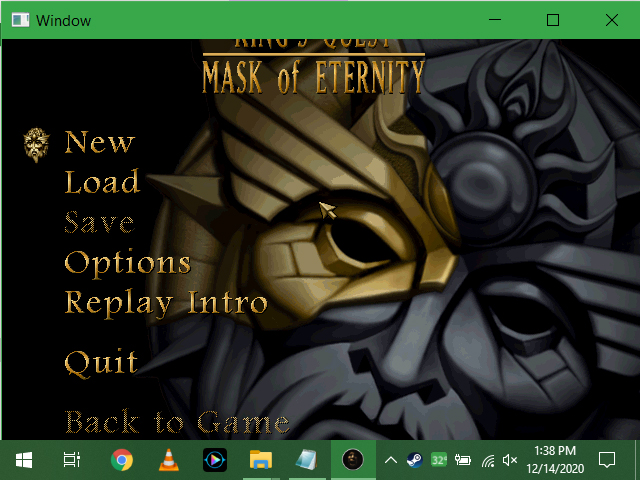The image size is (640, 480).
Task: Select the dimmed Save entry
Action: click(x=99, y=222)
